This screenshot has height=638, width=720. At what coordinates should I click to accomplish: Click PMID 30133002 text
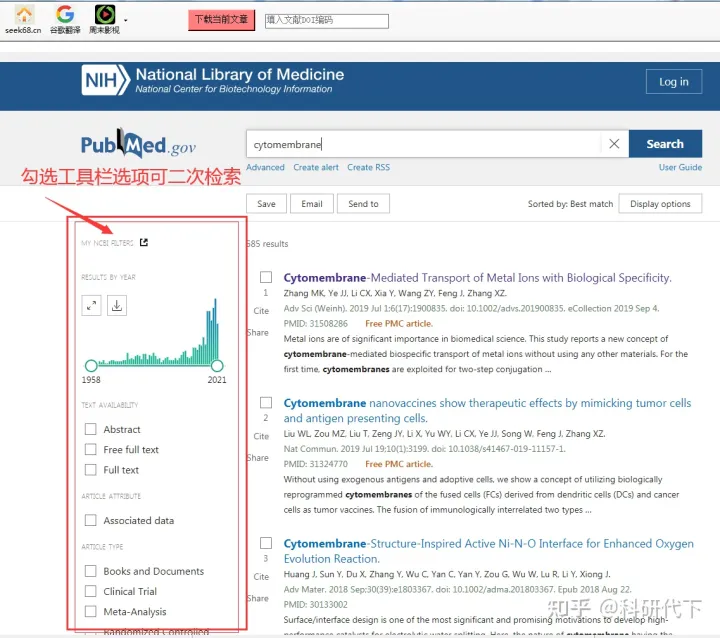pyautogui.click(x=315, y=605)
